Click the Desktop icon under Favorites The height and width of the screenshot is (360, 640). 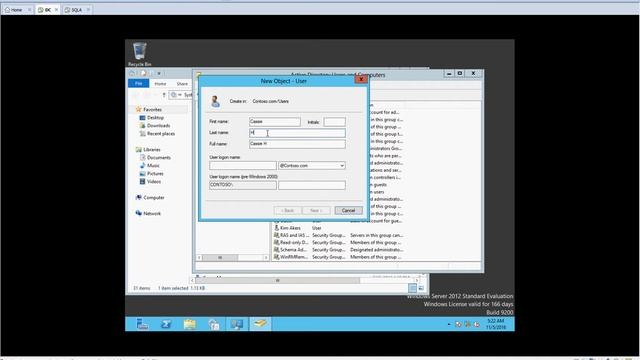click(142, 118)
